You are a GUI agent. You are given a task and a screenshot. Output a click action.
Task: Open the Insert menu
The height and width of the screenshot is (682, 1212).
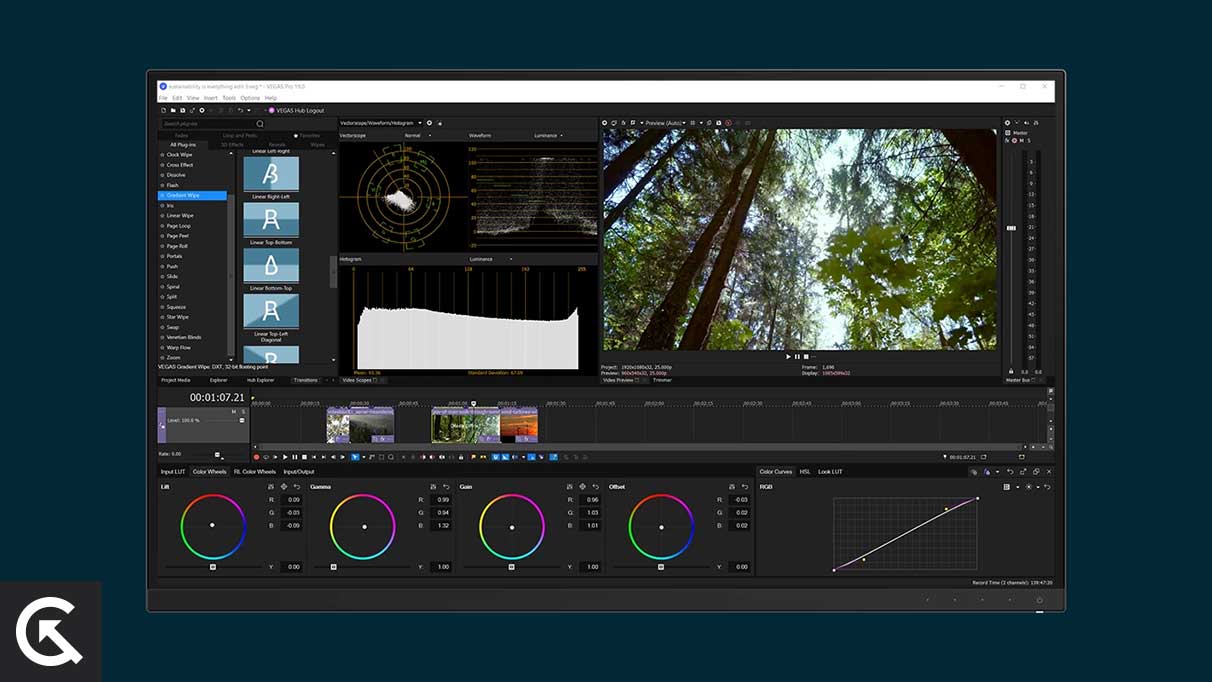(210, 98)
